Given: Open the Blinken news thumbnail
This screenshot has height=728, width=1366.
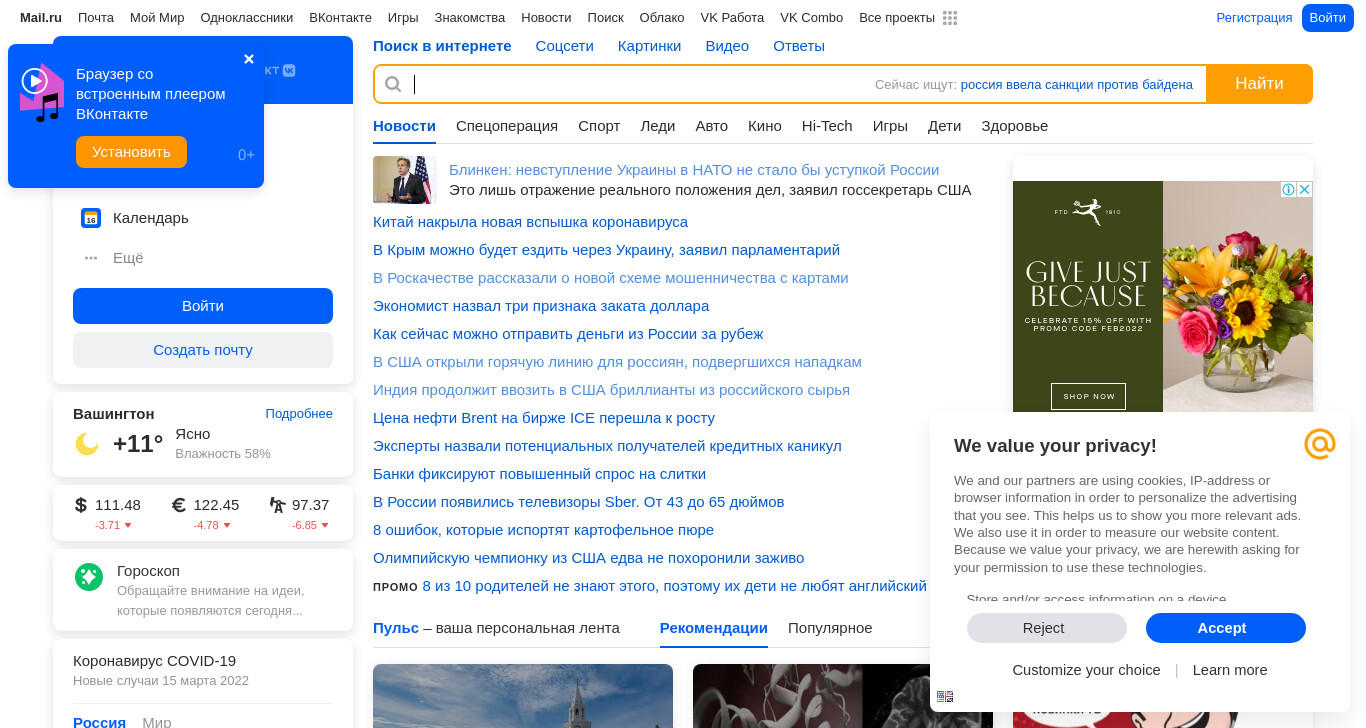Looking at the screenshot, I should (x=405, y=180).
